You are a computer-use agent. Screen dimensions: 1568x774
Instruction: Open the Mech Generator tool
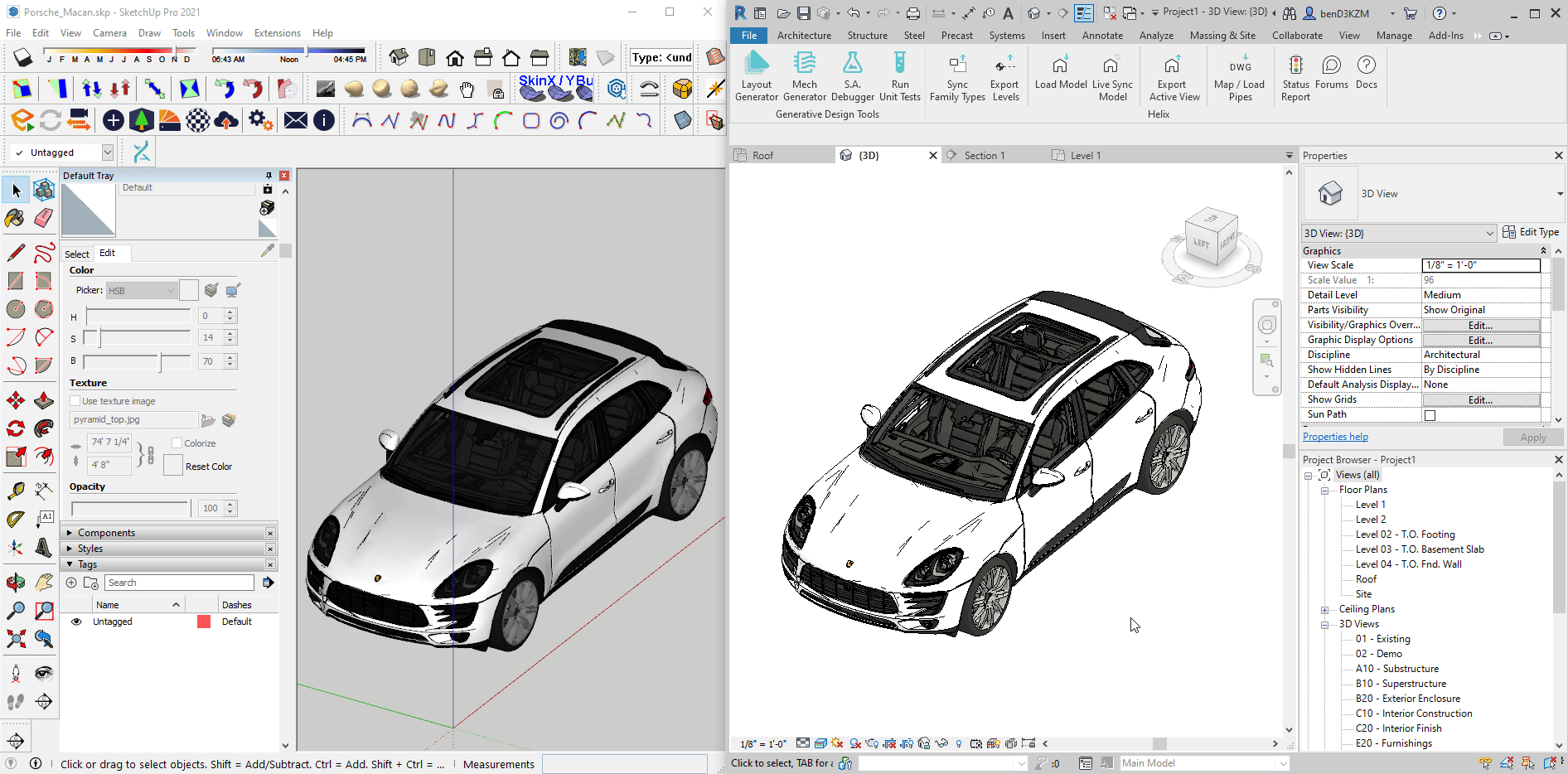pyautogui.click(x=804, y=76)
